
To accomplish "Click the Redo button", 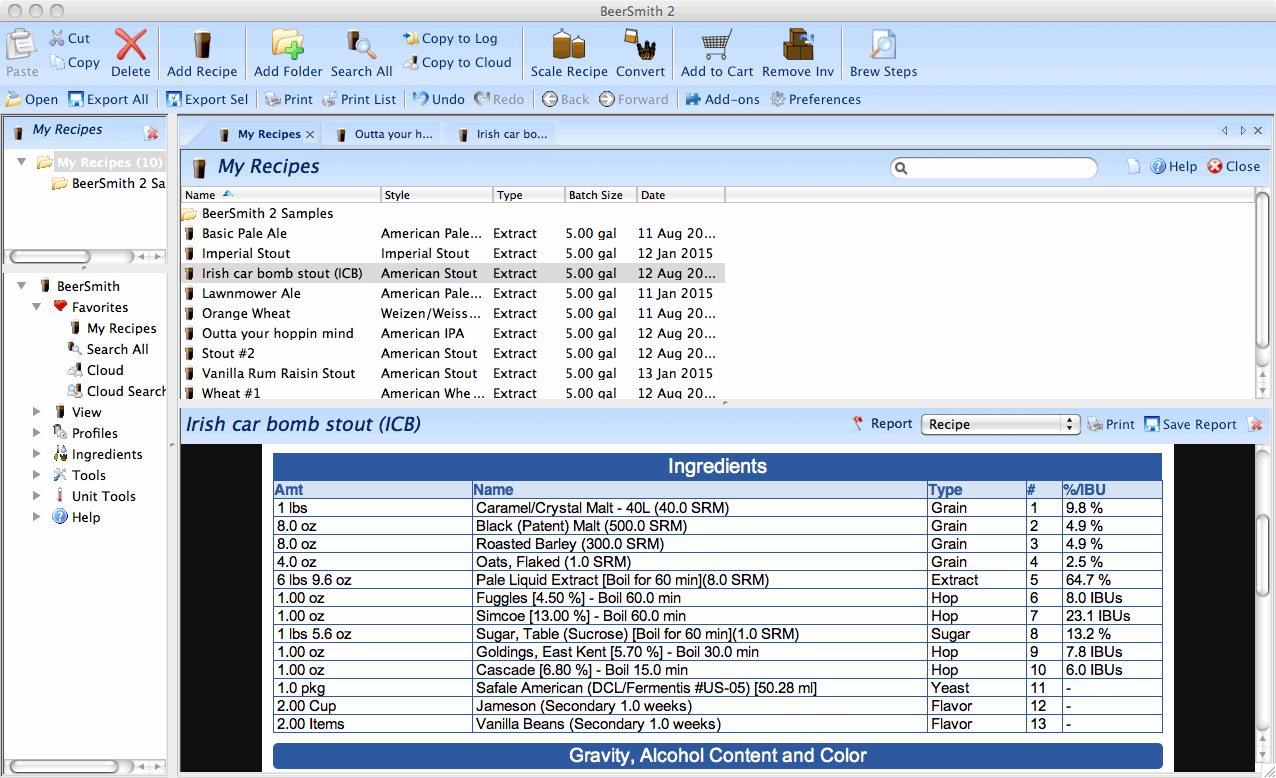I will [x=499, y=99].
